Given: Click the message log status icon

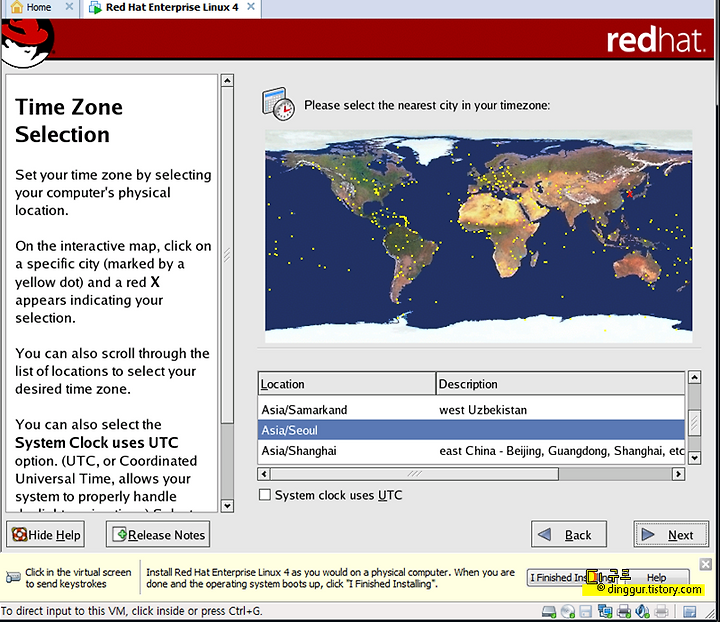Looking at the screenshot, I should [690, 611].
